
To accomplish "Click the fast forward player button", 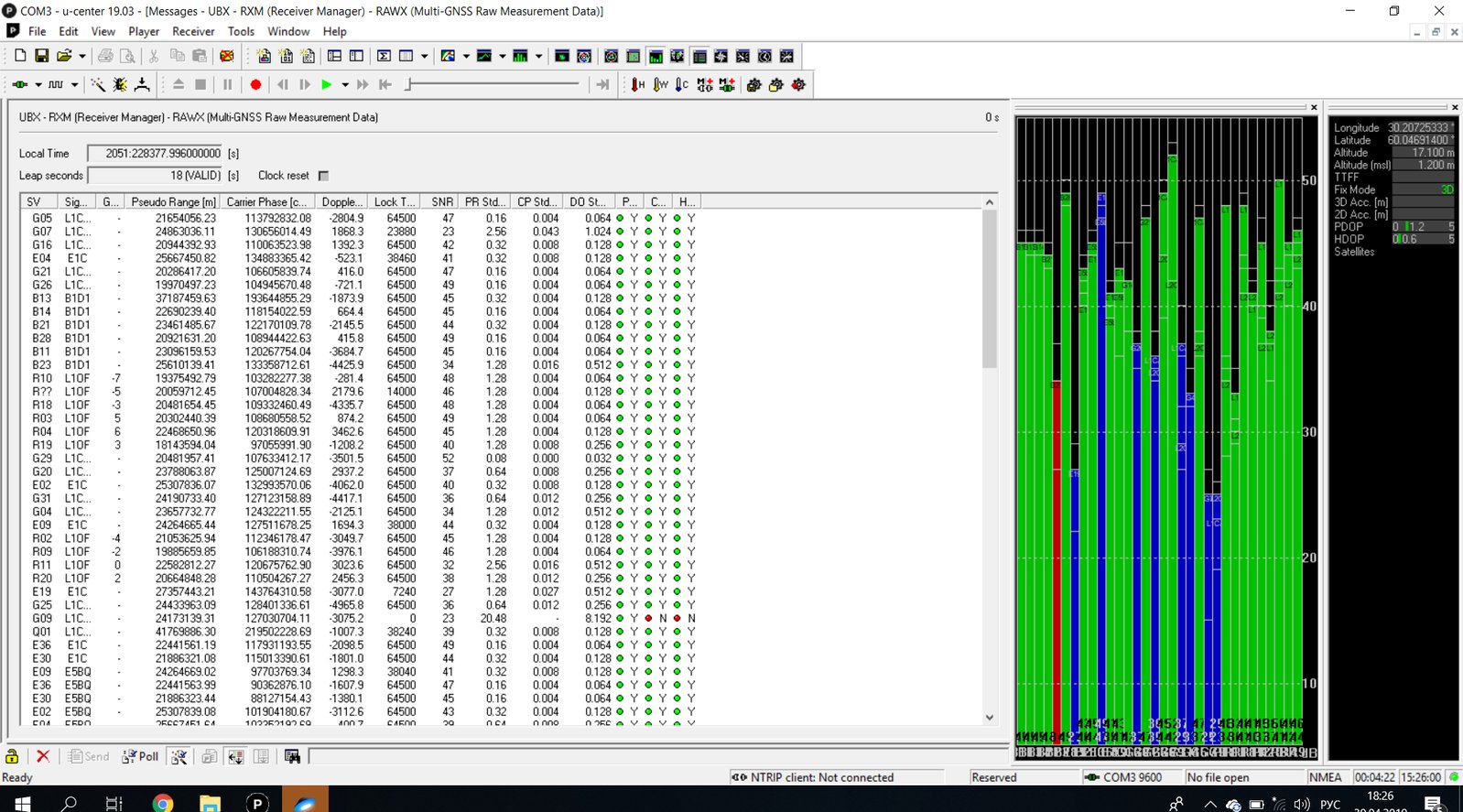I will point(363,84).
